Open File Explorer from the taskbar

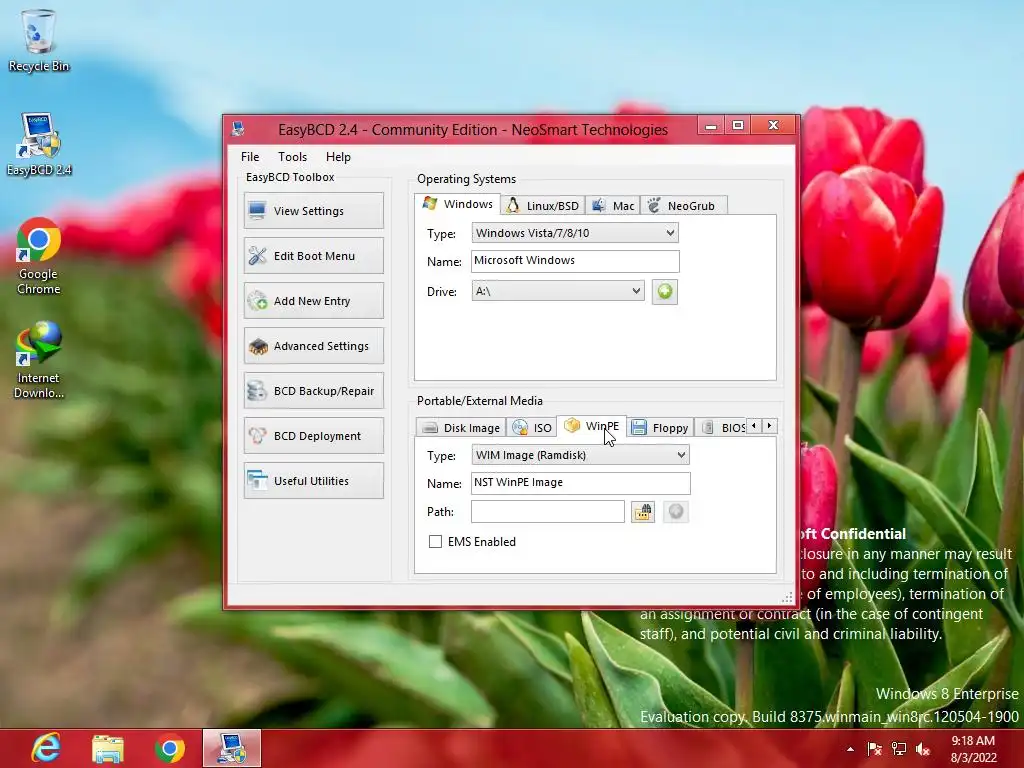[108, 748]
